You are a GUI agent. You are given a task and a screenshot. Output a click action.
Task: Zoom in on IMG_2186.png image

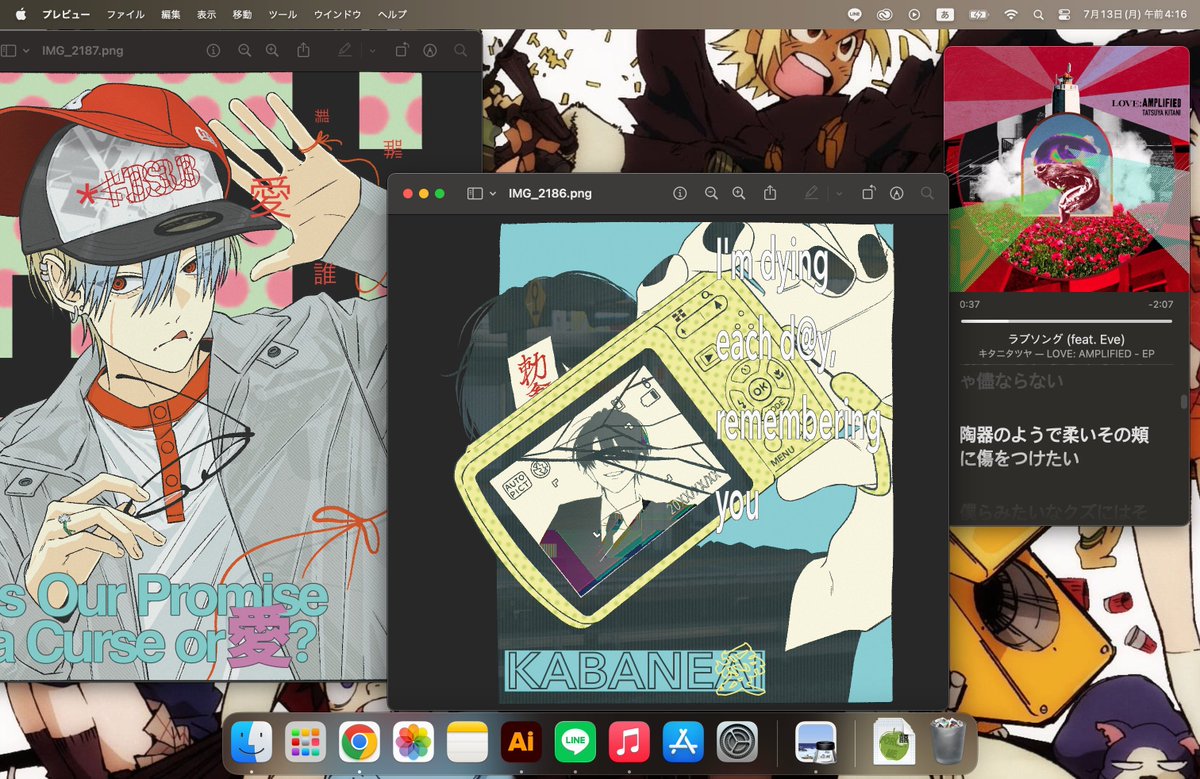[x=739, y=193]
